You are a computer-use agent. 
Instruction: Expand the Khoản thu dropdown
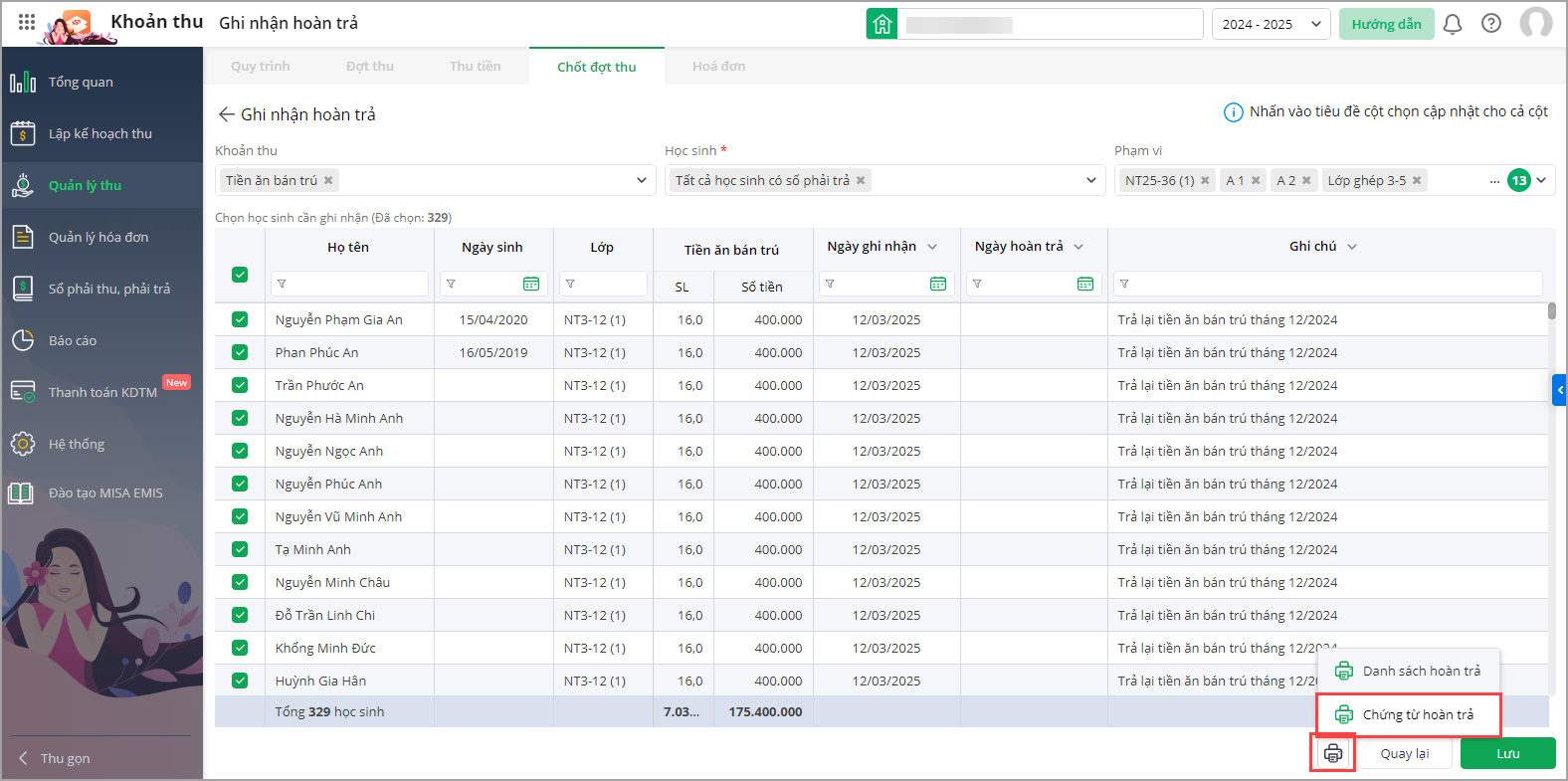click(x=642, y=180)
